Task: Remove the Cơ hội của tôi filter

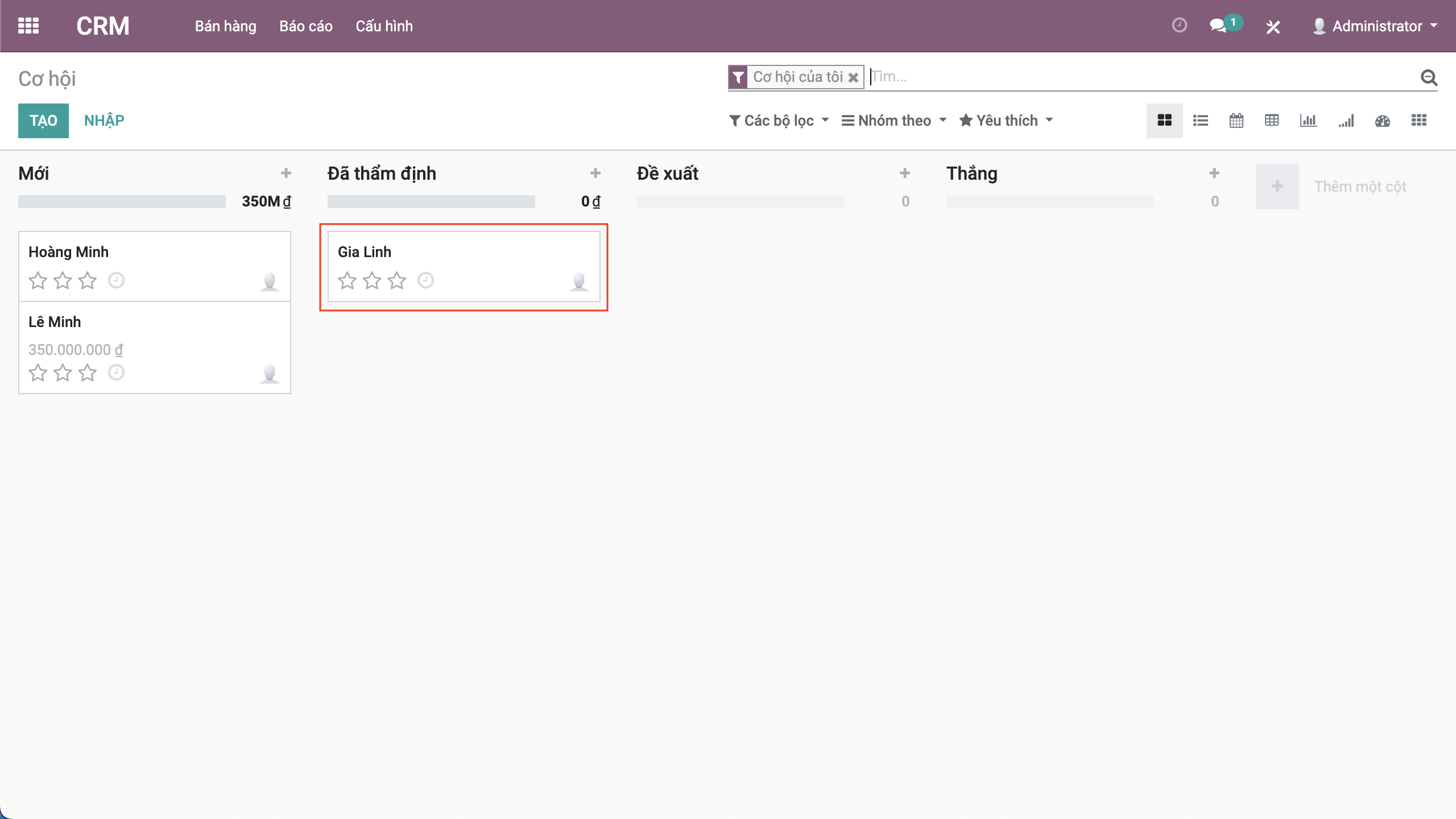Action: pos(853,77)
